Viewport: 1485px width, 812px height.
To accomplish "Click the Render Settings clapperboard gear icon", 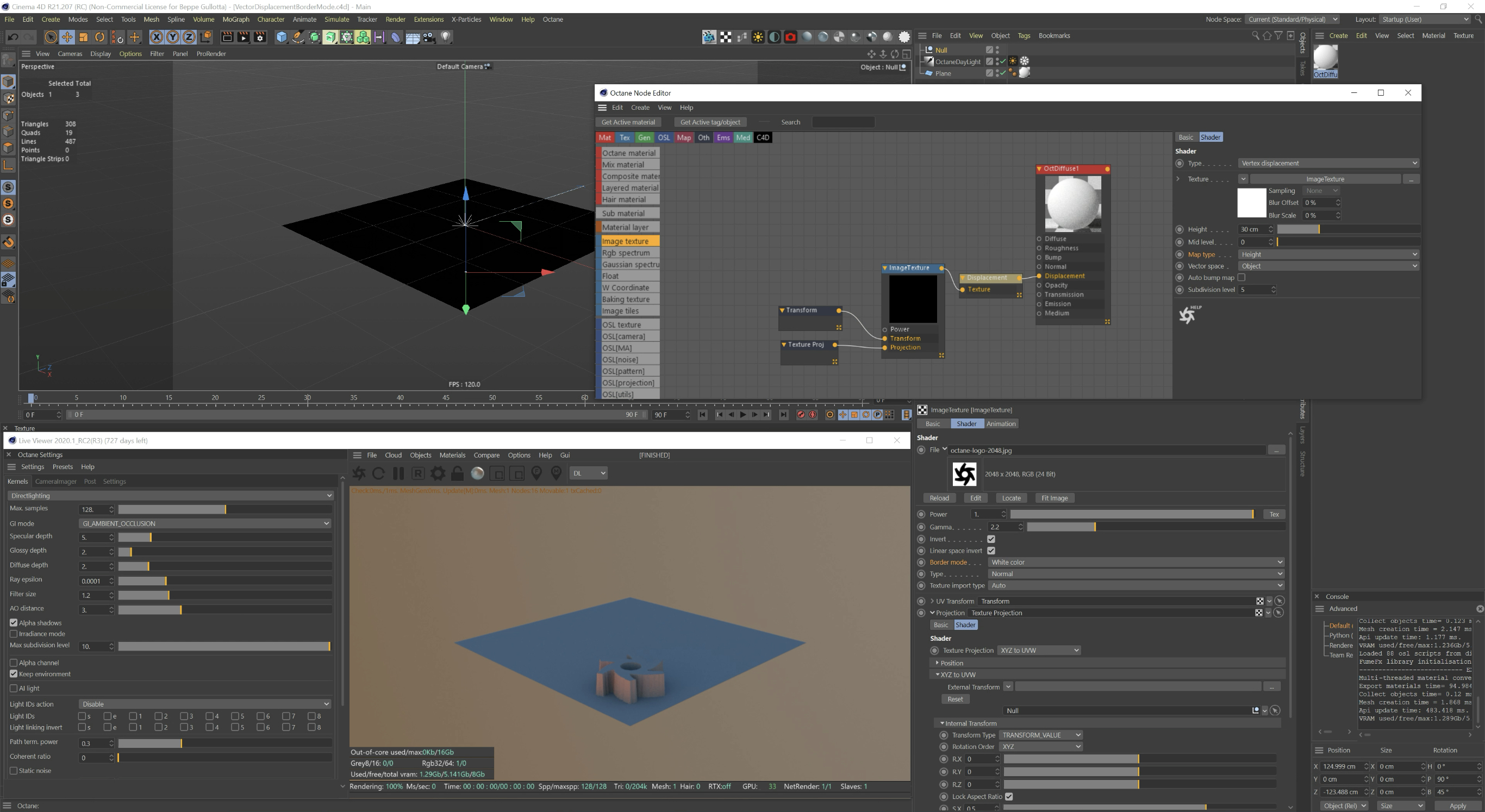I will click(x=260, y=38).
